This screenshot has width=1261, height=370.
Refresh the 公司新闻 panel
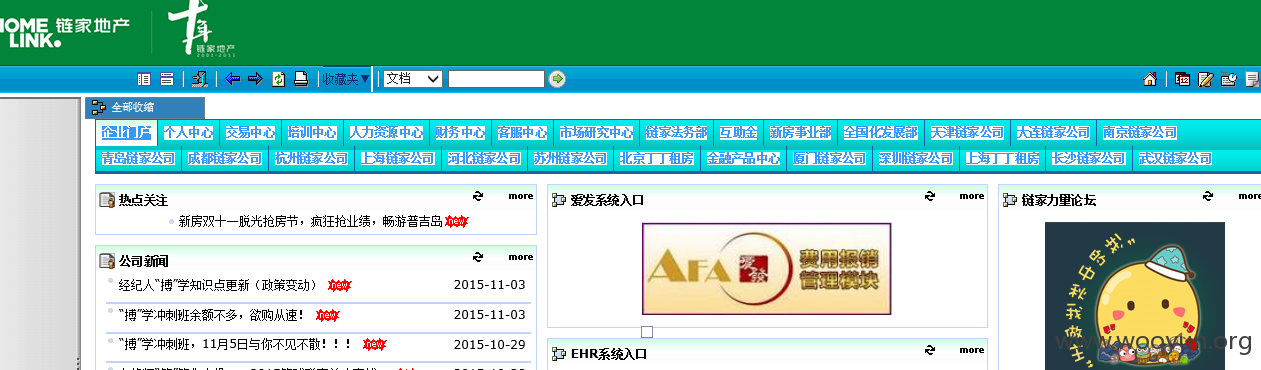click(478, 257)
